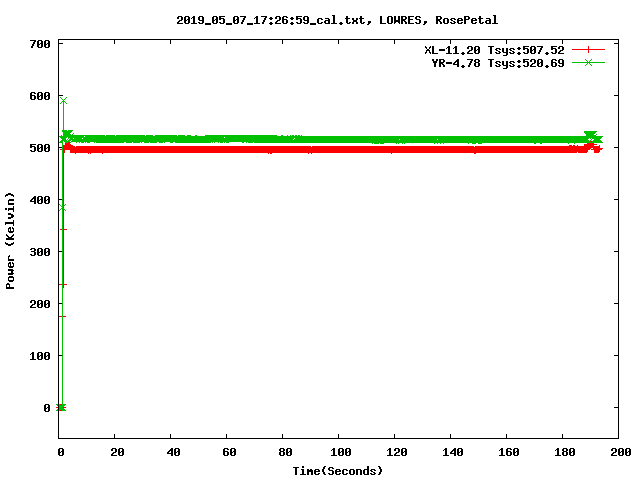Click the x-axis tick label 60

229,452
